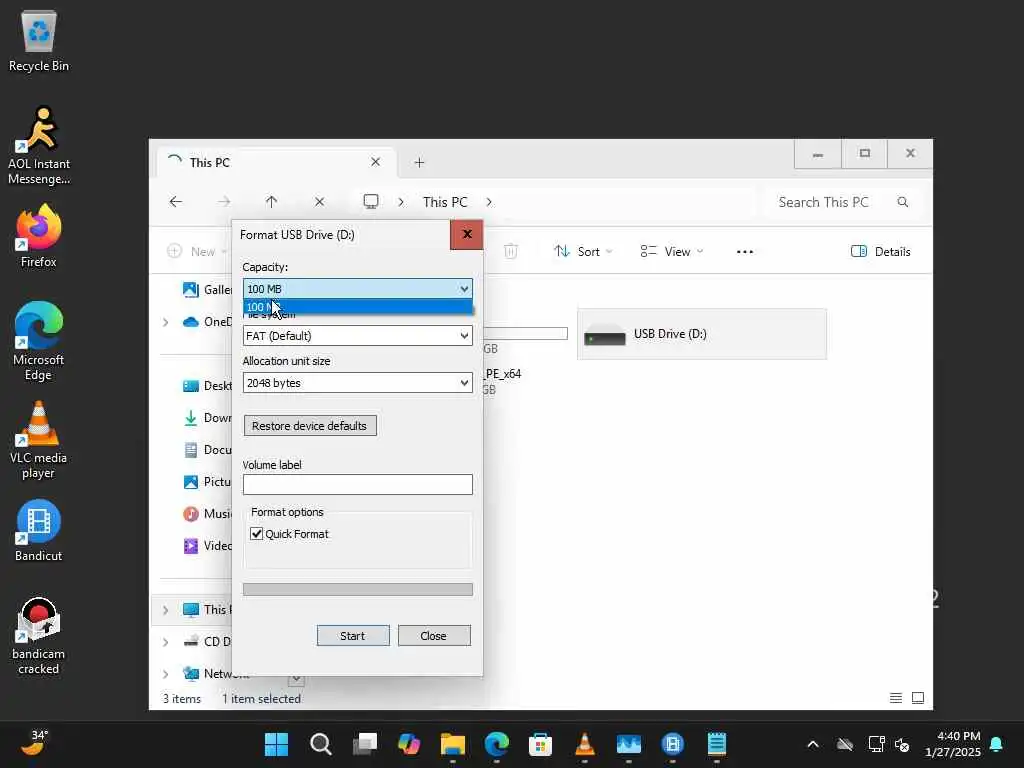Open the Recycle Bin desktop icon
This screenshot has width=1024, height=768.
[x=39, y=40]
